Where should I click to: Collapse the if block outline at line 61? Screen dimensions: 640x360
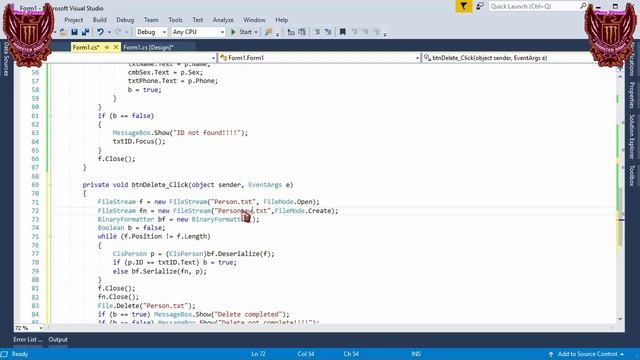pos(51,116)
